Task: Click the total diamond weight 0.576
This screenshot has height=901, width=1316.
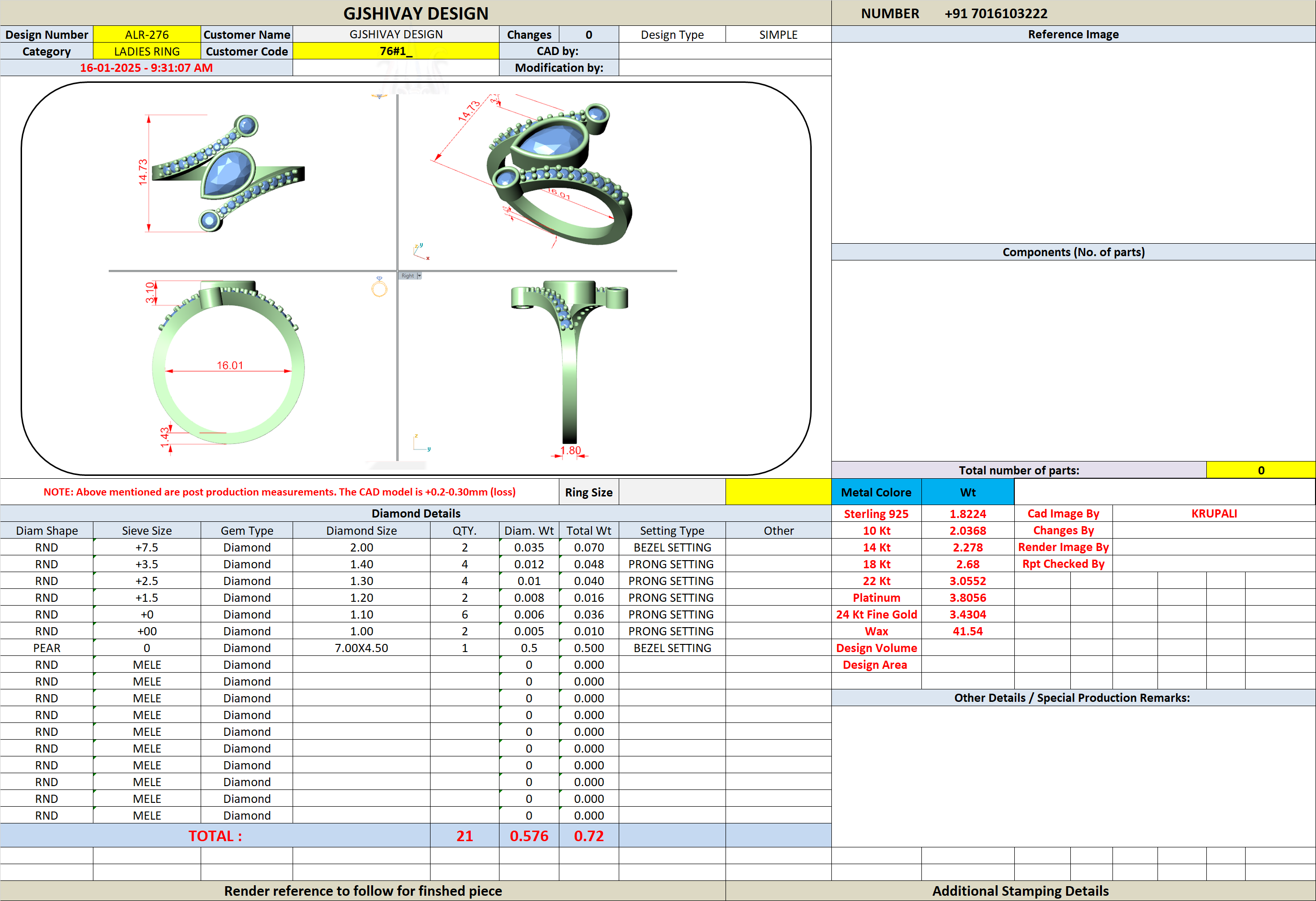Action: click(x=529, y=836)
